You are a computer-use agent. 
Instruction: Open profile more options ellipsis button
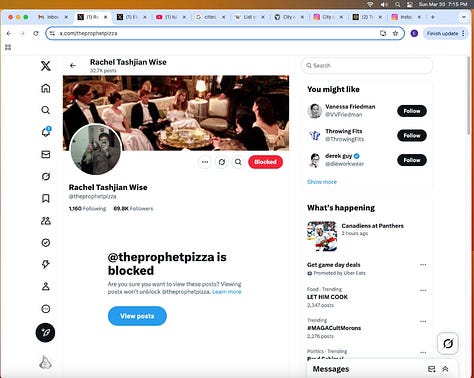click(205, 162)
